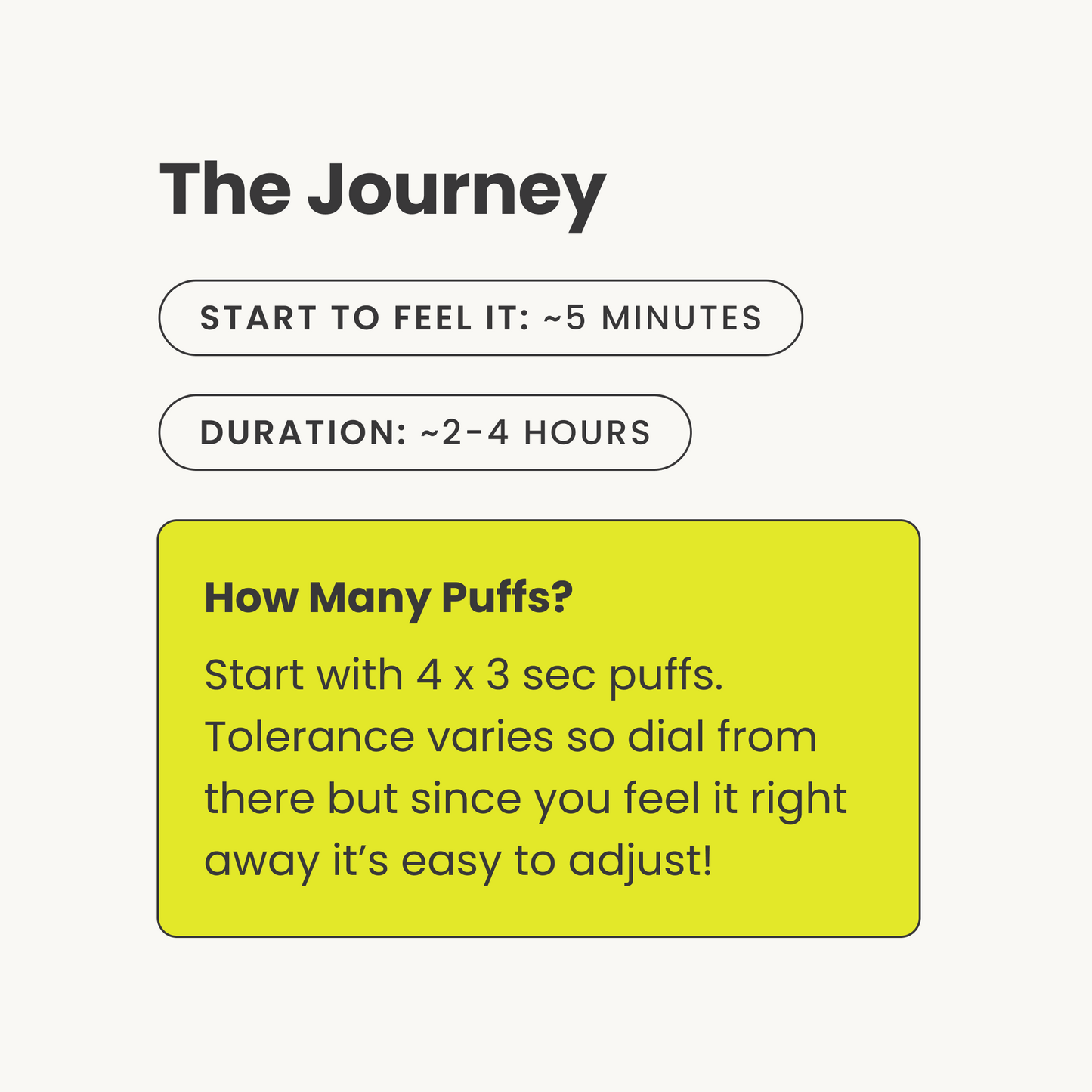Screen dimensions: 1092x1092
Task: Click the words "How Many" in the card heading
Action: (x=317, y=599)
